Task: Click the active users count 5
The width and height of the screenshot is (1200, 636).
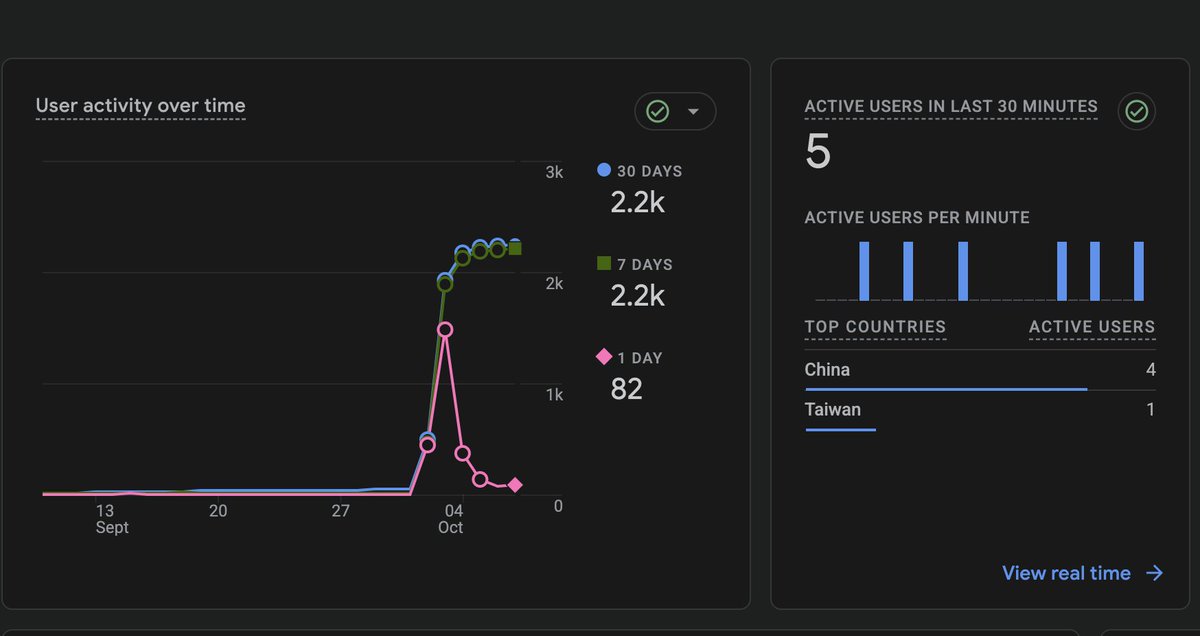Action: [x=818, y=152]
